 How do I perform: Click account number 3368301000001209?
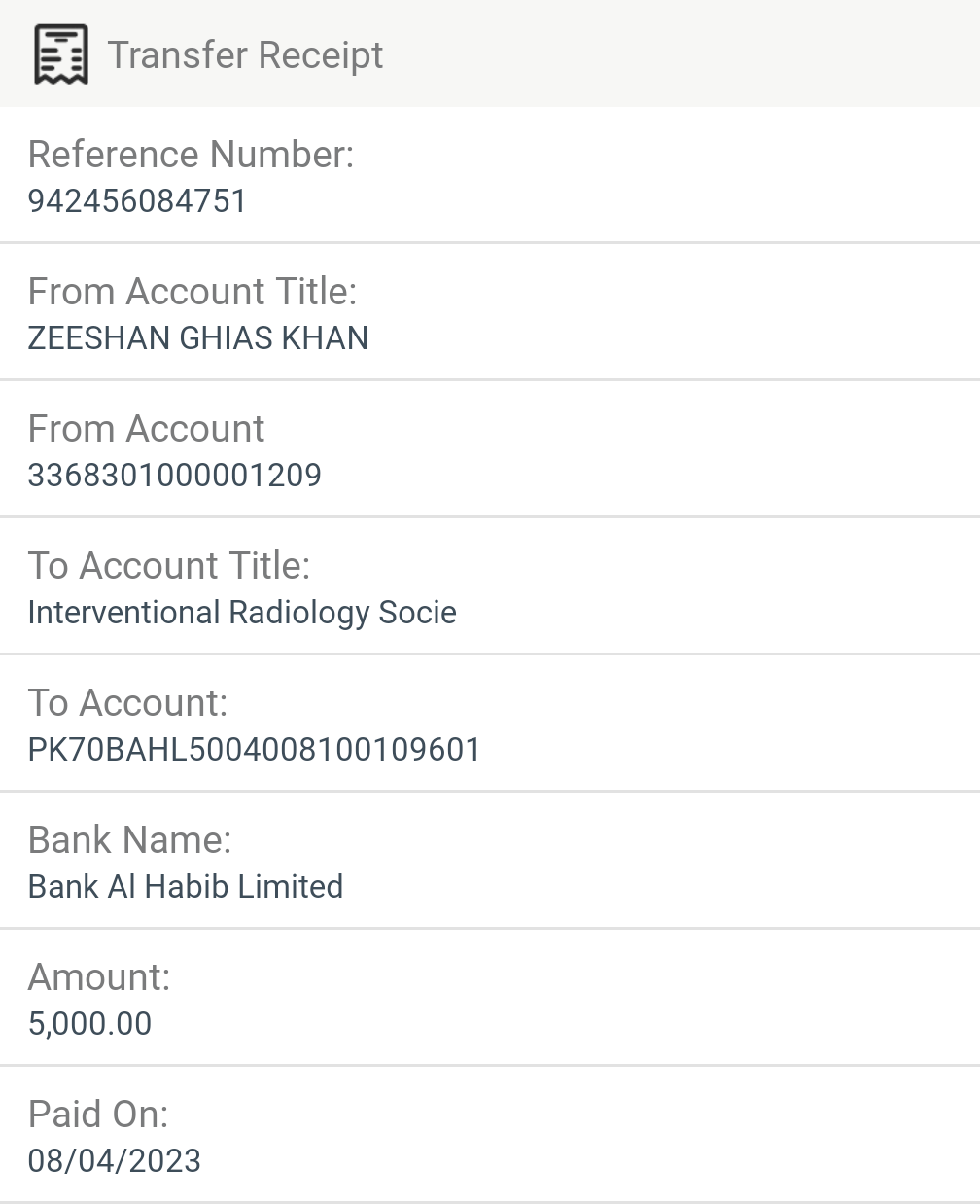(x=174, y=476)
